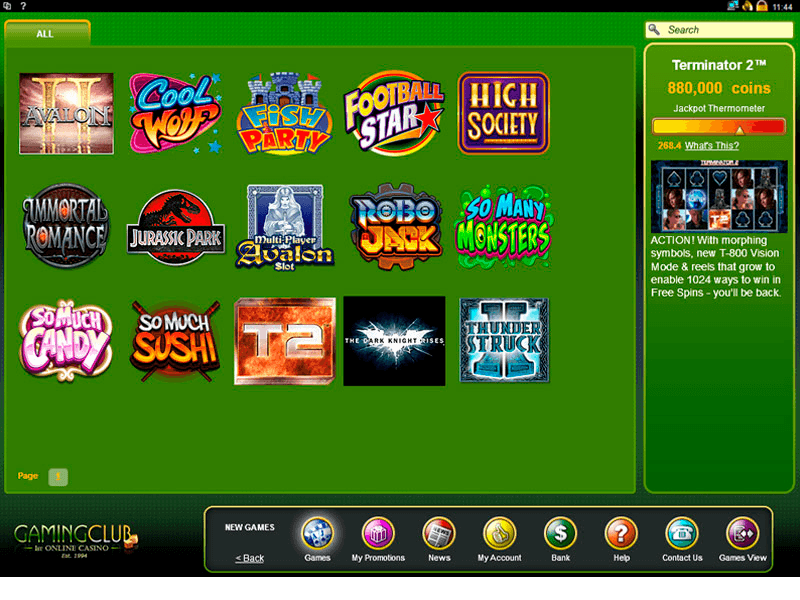Click the Jackpot Thermometer bar
800x600 pixels.
pyautogui.click(x=718, y=127)
